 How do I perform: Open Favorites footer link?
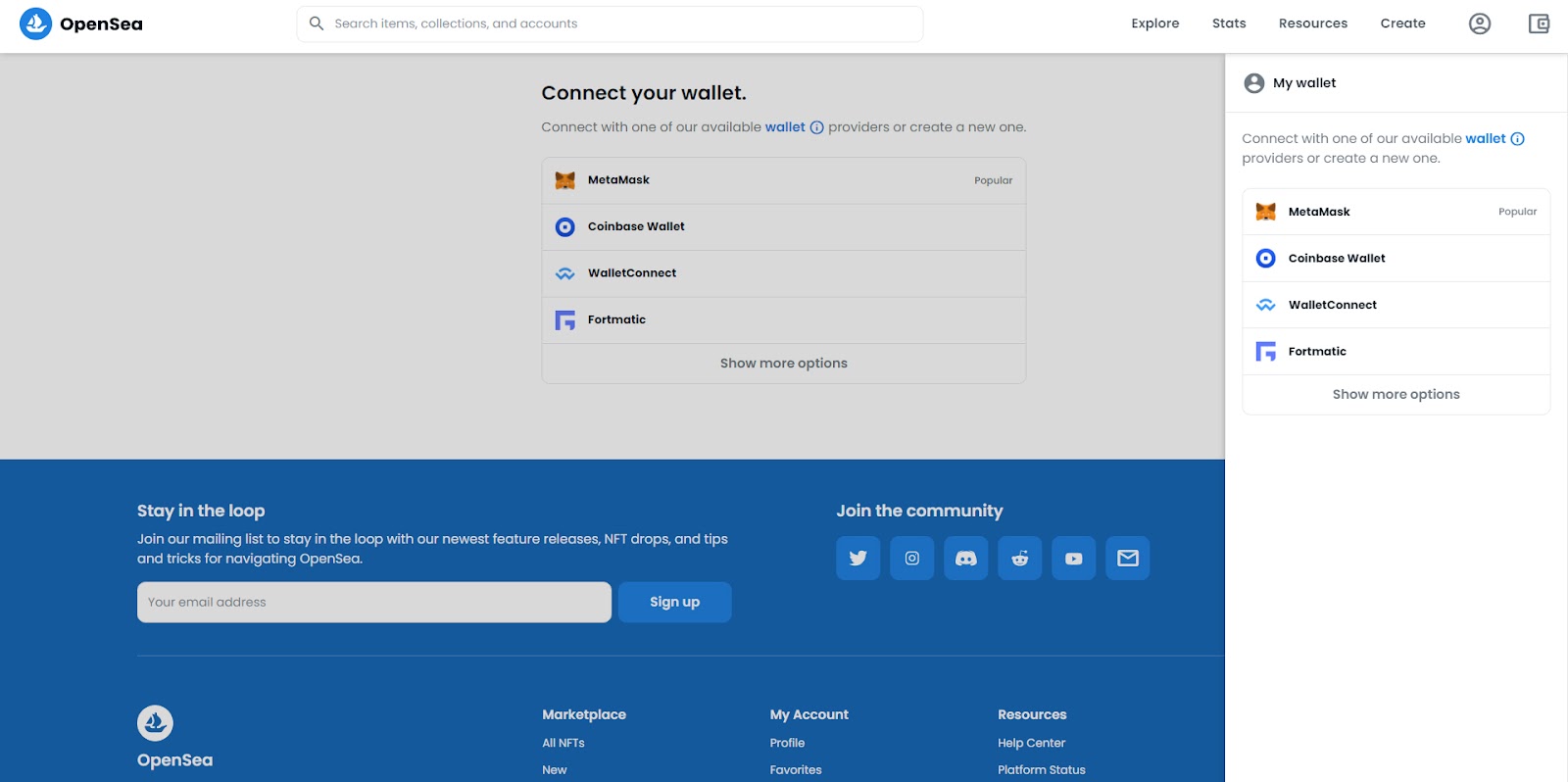coord(796,770)
